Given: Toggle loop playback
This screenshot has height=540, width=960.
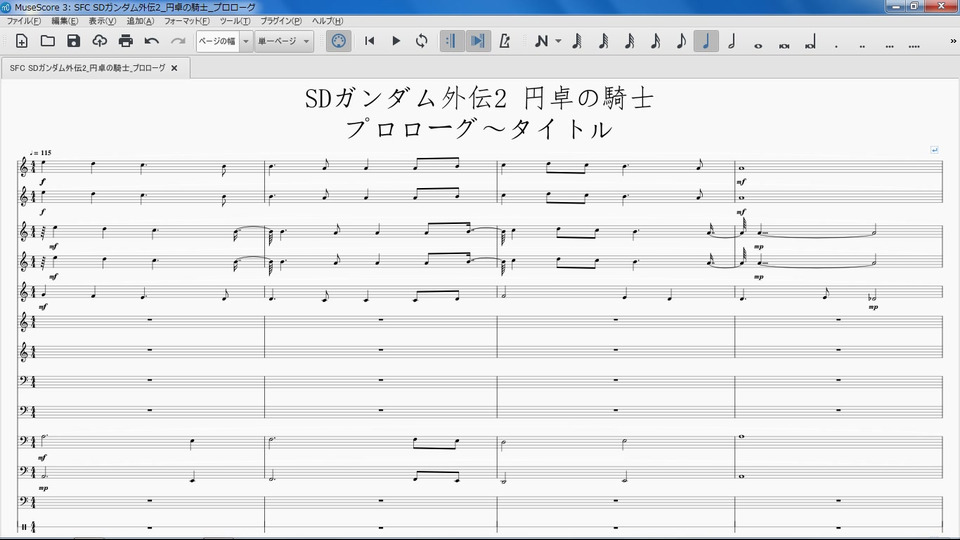Looking at the screenshot, I should pyautogui.click(x=421, y=41).
